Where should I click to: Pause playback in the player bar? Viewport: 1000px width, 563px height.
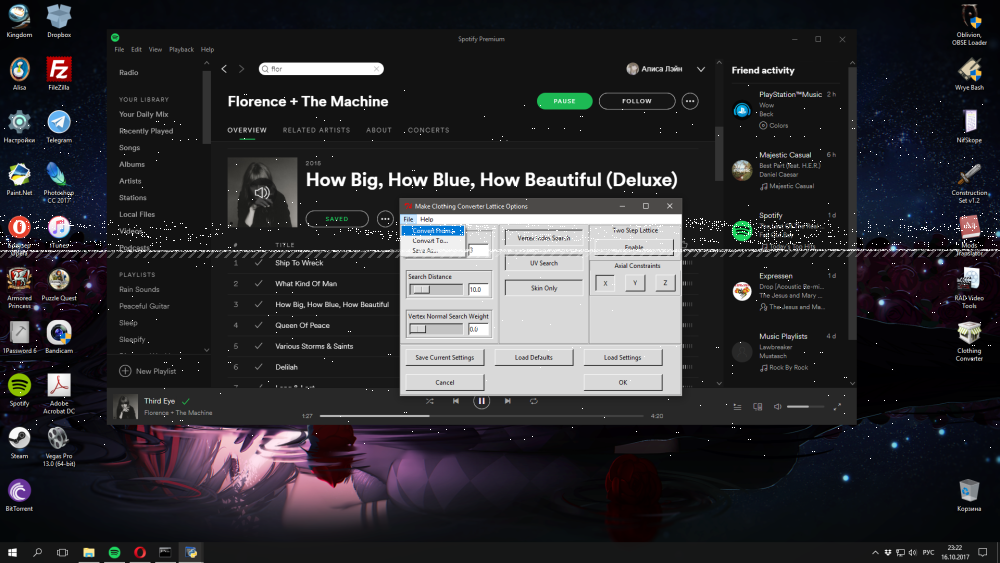click(482, 401)
